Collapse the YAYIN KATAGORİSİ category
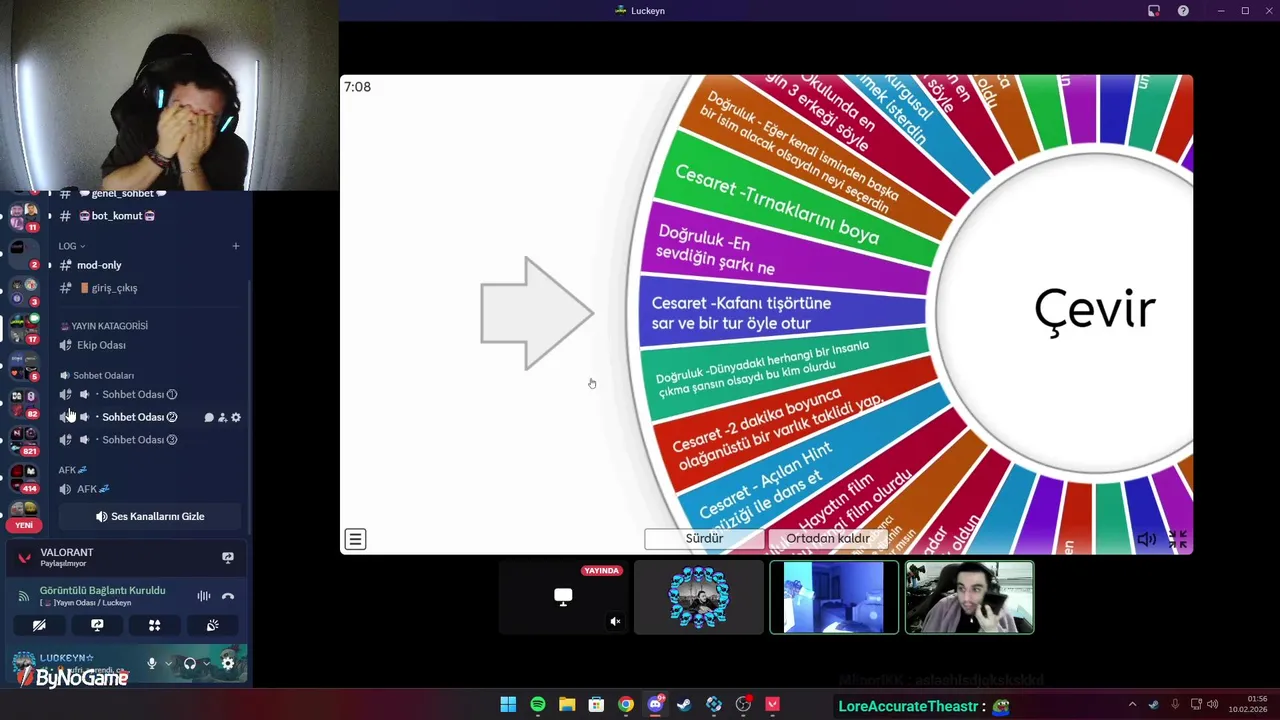 104,326
